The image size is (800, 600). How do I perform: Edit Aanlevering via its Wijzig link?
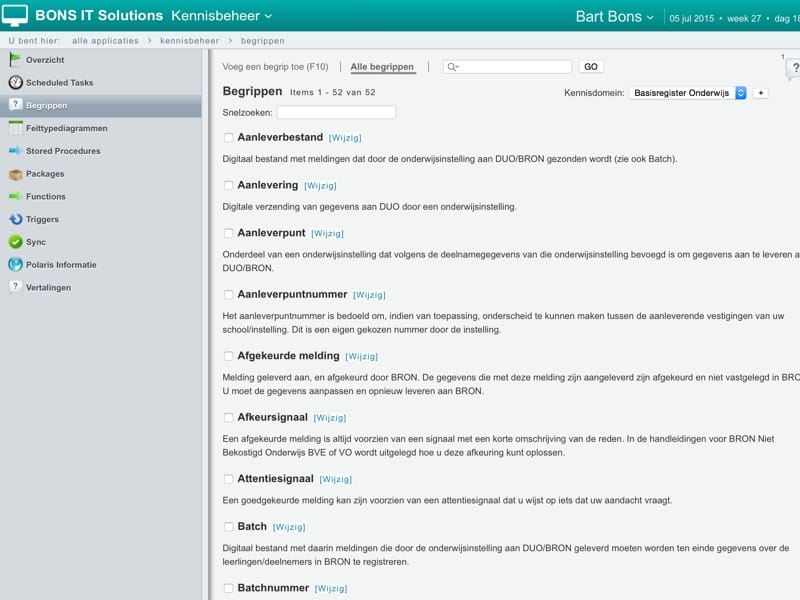(320, 186)
